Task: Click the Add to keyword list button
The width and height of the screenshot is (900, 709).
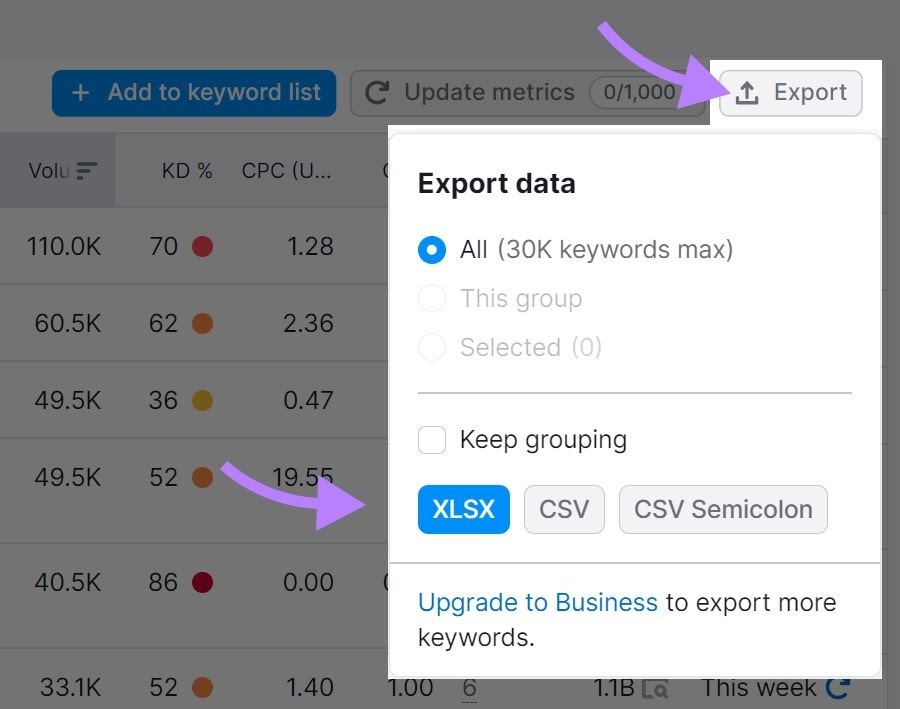Action: coord(193,92)
